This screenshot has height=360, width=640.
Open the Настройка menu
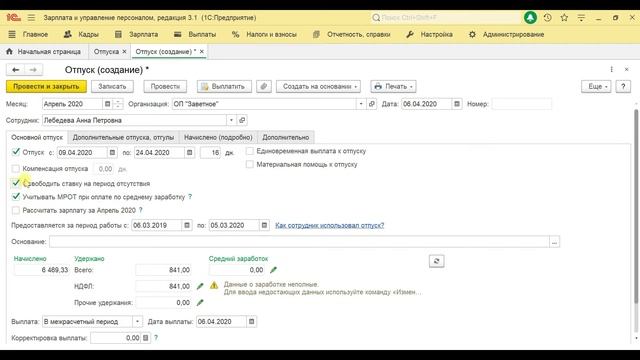tap(429, 35)
